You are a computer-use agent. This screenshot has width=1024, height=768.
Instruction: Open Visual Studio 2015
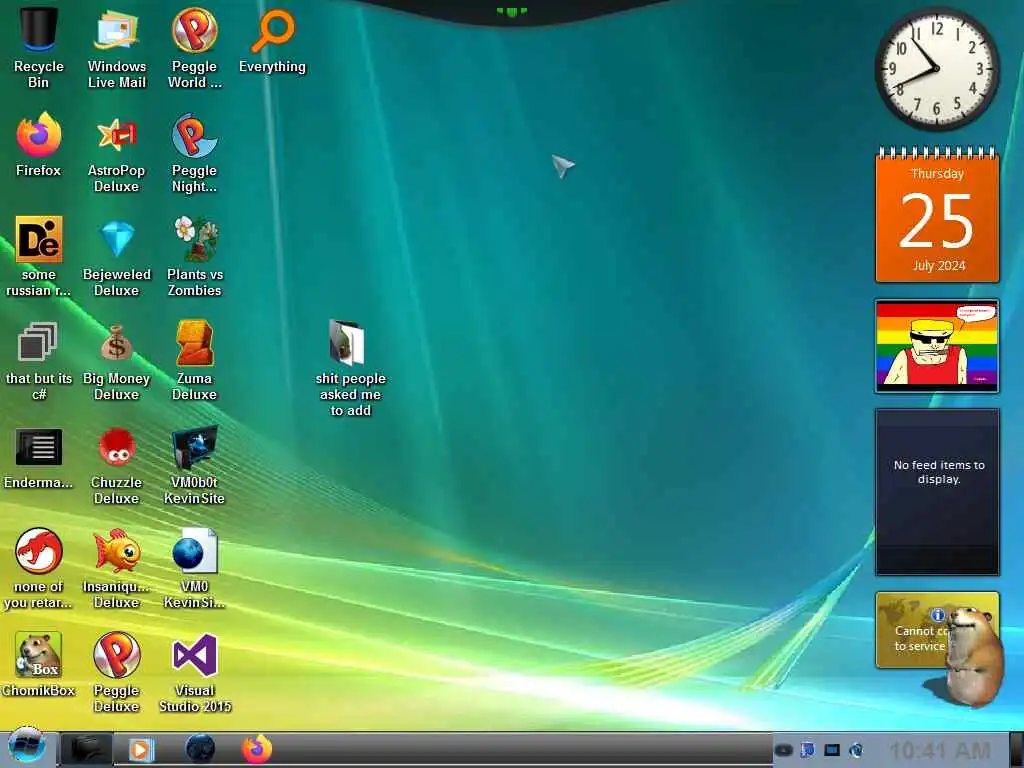(x=195, y=671)
